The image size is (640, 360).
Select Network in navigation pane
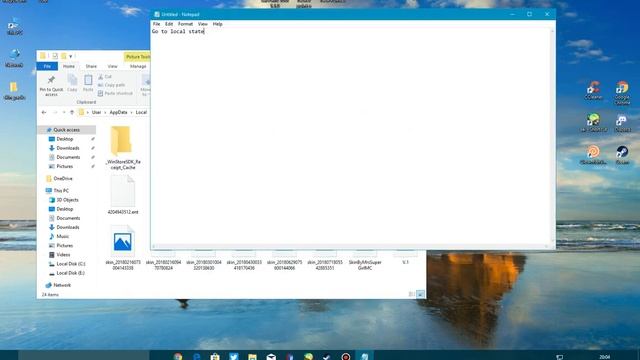click(x=62, y=285)
